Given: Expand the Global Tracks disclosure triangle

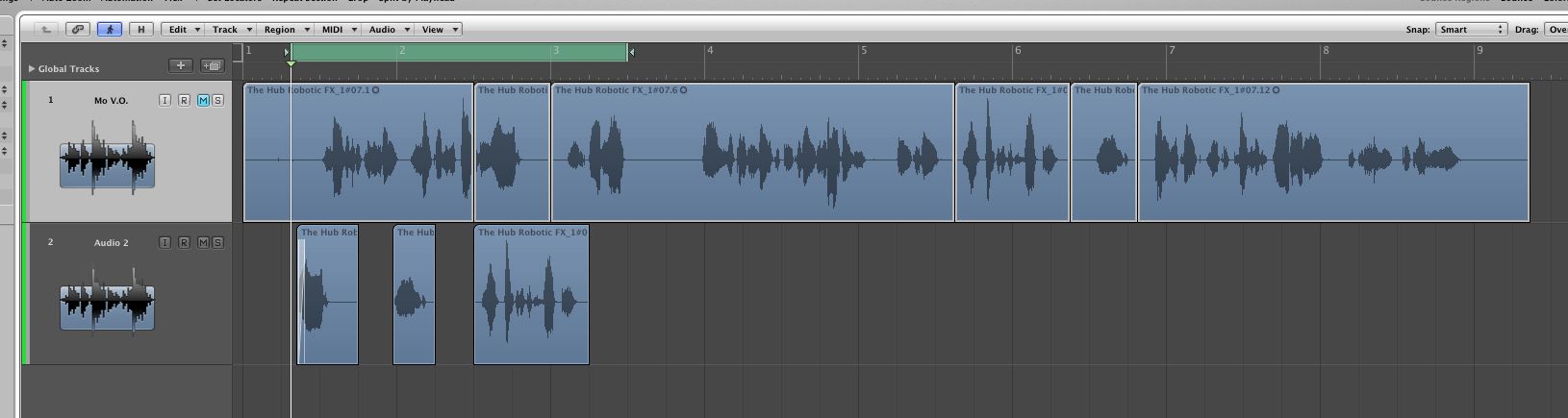Looking at the screenshot, I should (x=32, y=69).
